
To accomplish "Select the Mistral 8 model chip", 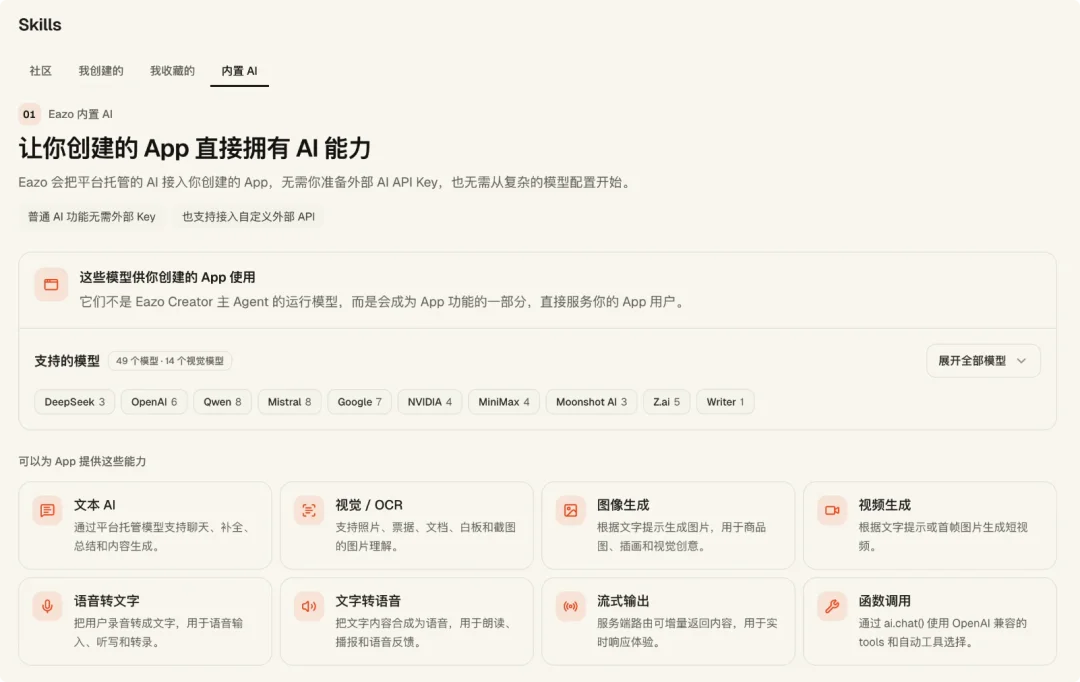I will pos(289,402).
